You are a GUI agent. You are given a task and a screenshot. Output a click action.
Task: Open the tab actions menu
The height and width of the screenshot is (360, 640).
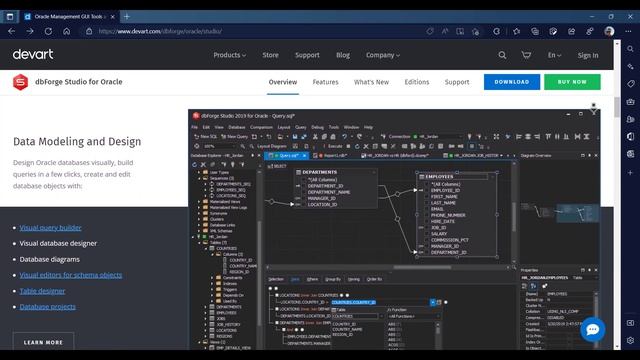[x=10, y=17]
